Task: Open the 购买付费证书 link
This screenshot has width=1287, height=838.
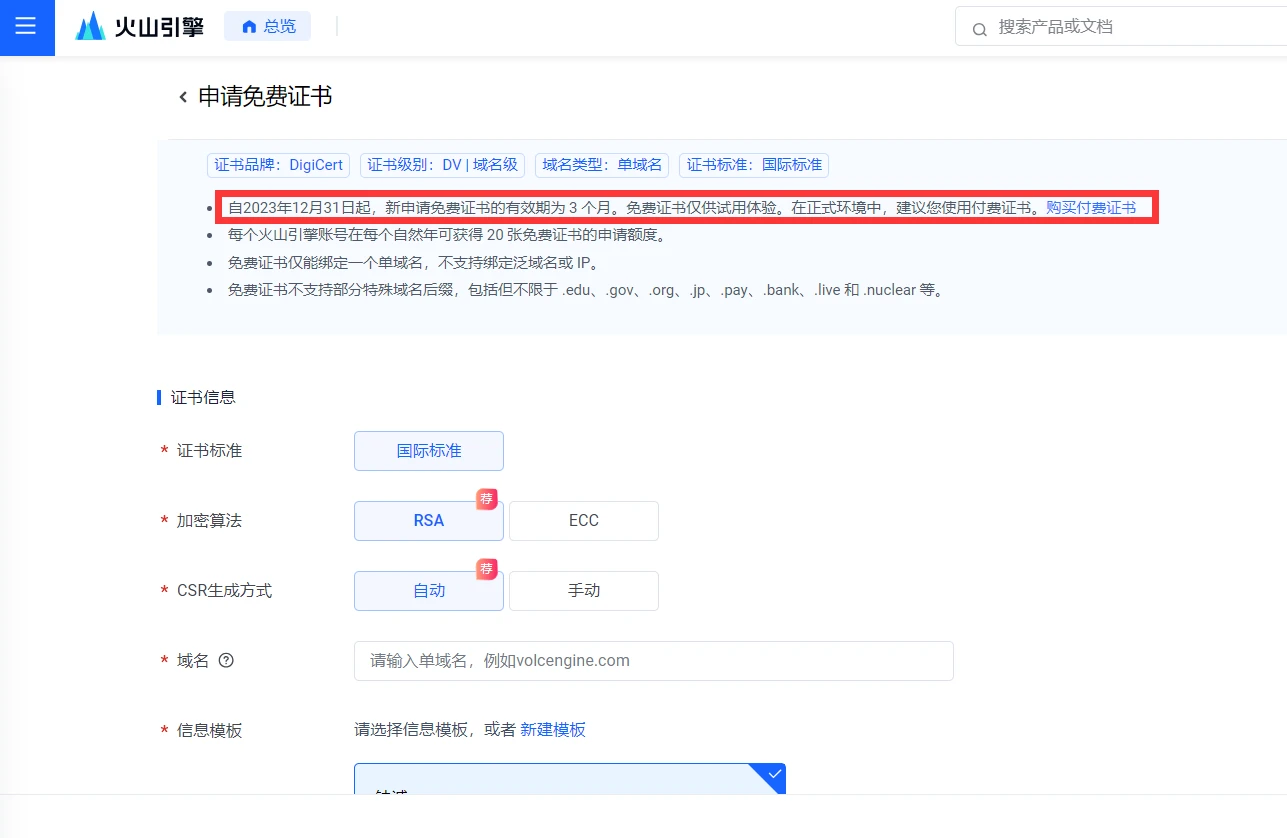Action: [1090, 208]
